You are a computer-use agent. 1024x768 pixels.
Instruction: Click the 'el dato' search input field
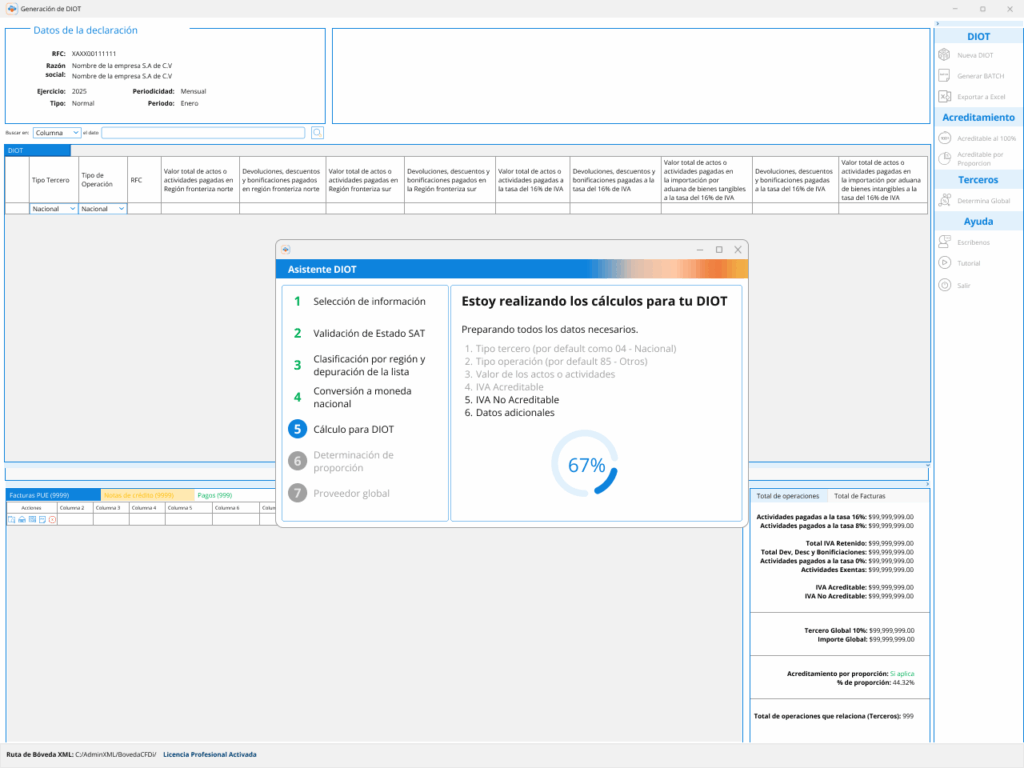coord(203,132)
